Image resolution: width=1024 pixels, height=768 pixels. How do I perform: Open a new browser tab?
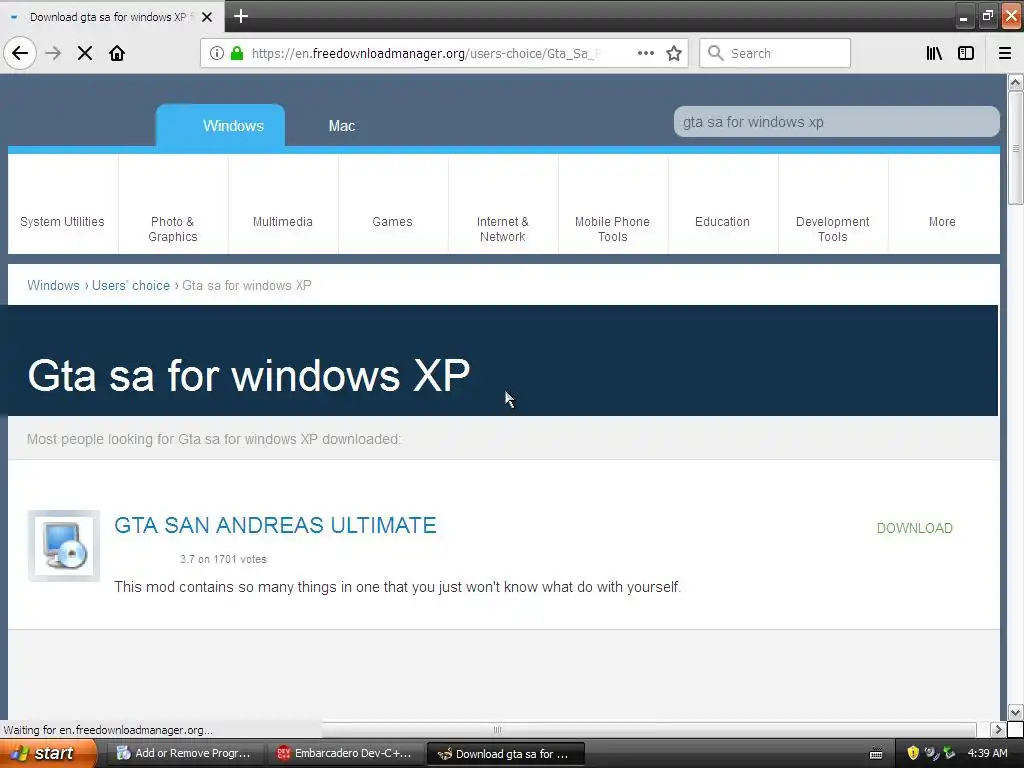(x=240, y=16)
